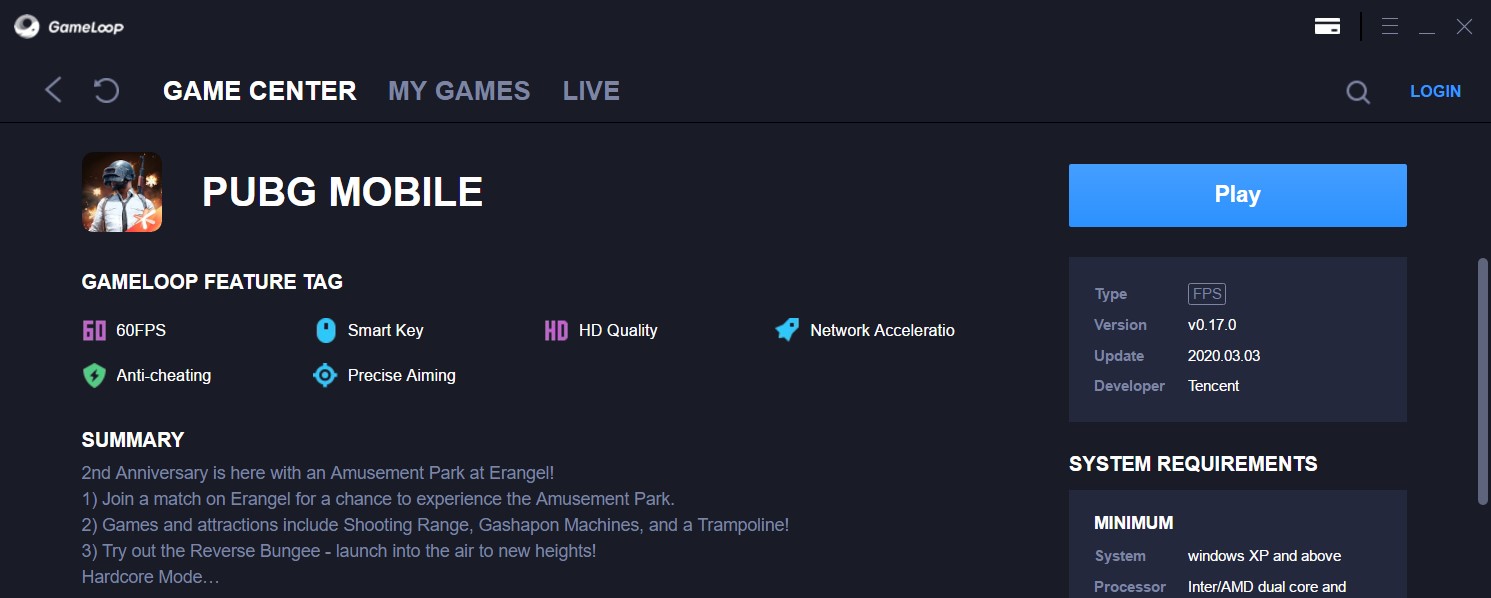Switch to the MY GAMES tab
Viewport: 1491px width, 598px height.
point(459,91)
